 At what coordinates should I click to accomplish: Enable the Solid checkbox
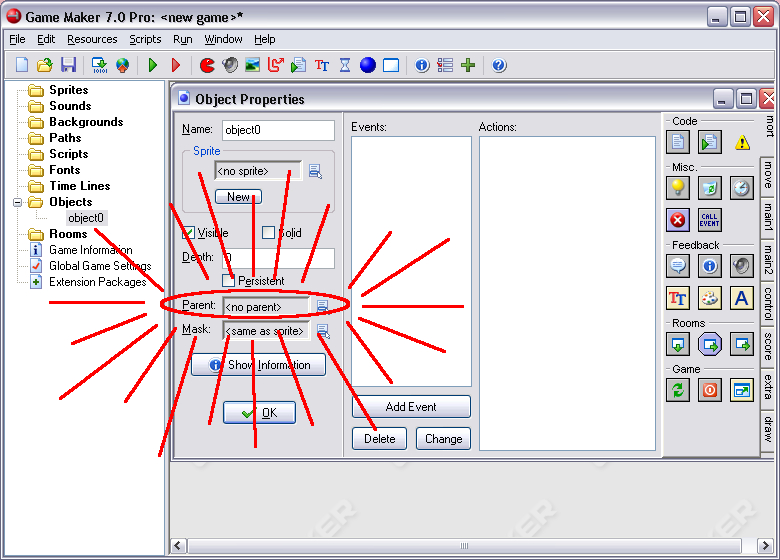point(268,233)
